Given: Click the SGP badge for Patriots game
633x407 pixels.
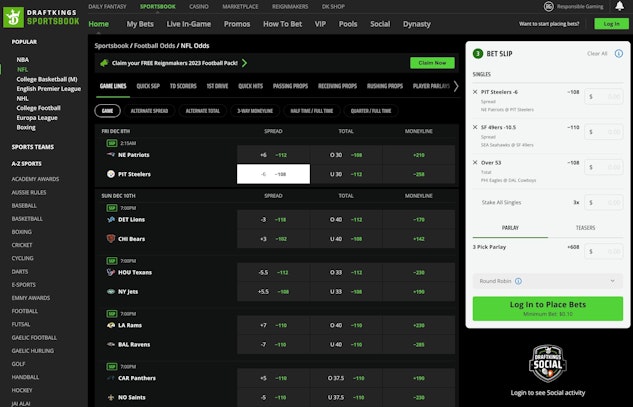Looking at the screenshot, I should pyautogui.click(x=111, y=143).
